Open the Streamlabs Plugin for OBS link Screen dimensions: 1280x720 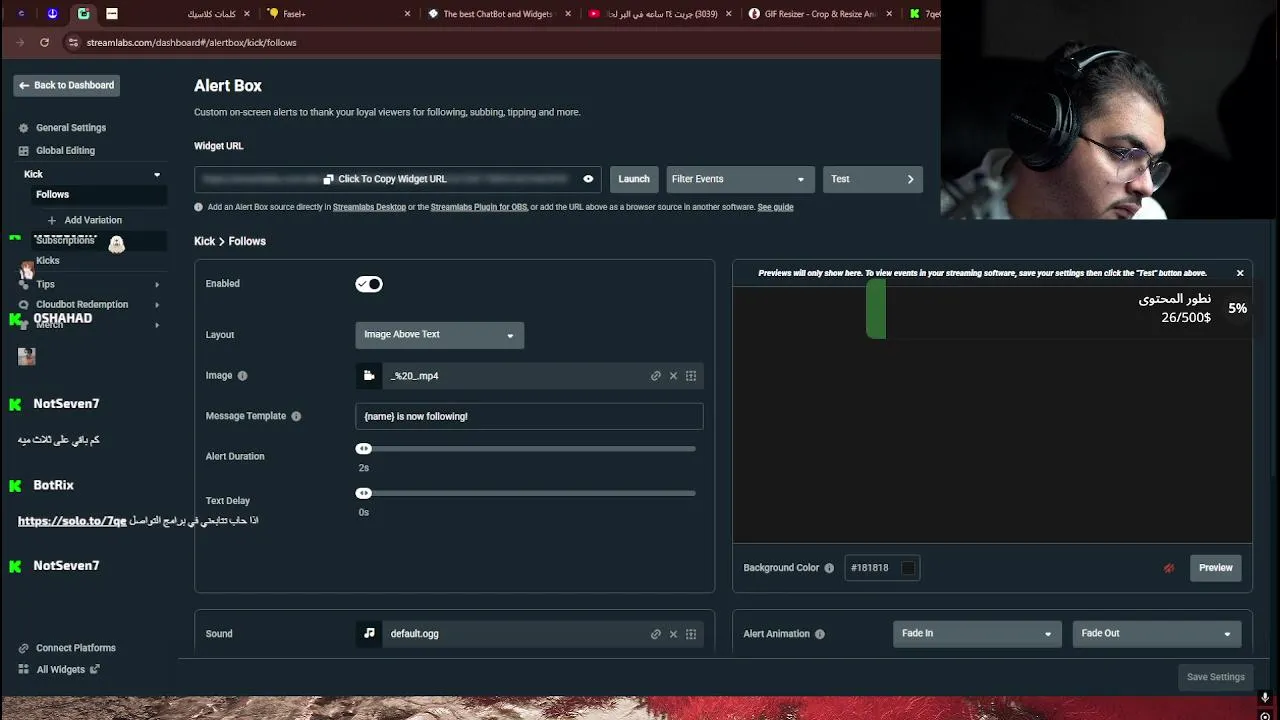tap(478, 207)
